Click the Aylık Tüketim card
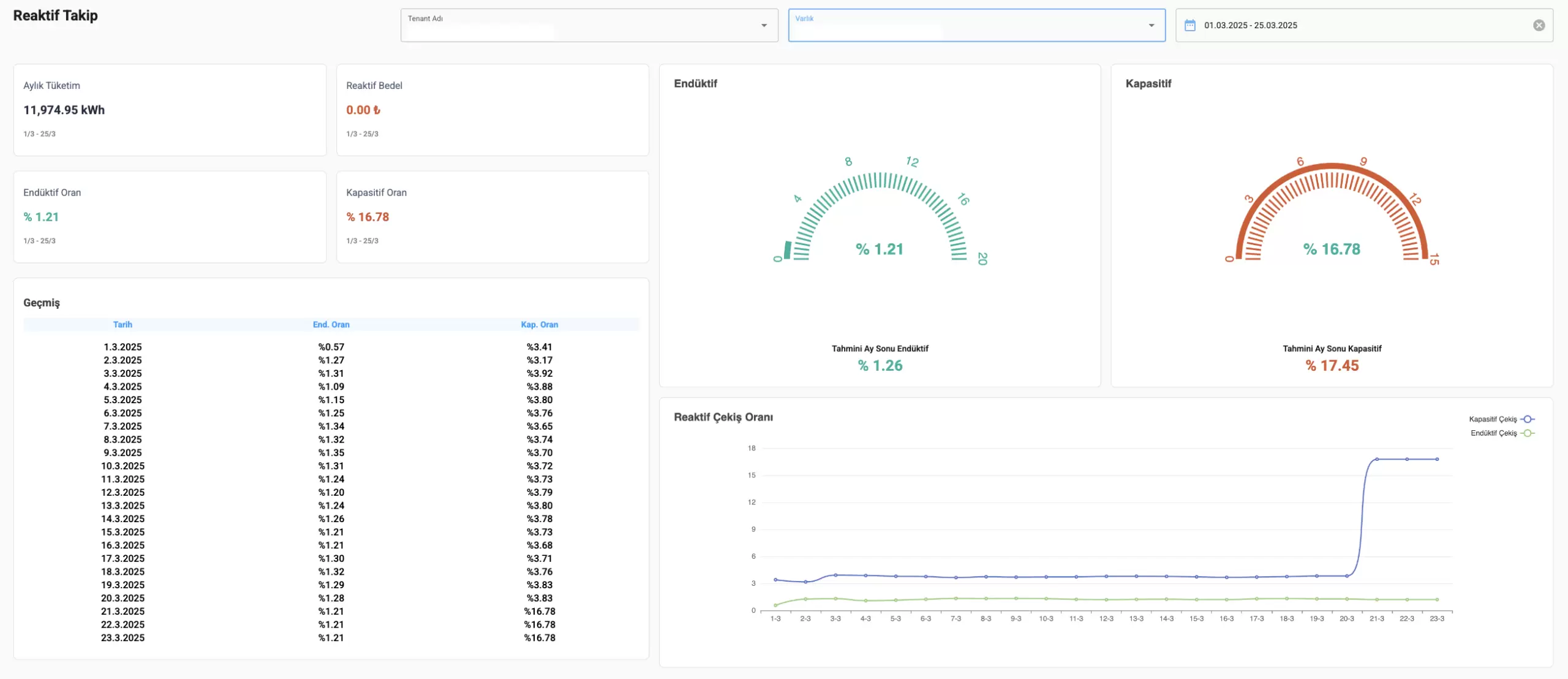 coord(170,110)
